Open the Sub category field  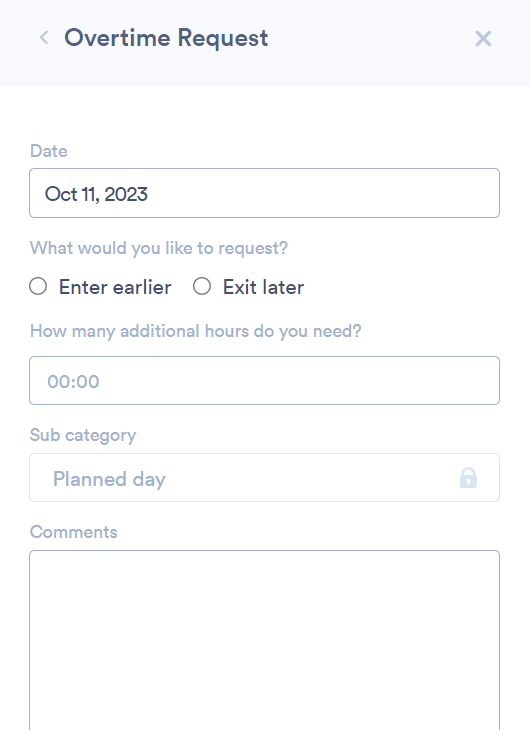point(264,478)
